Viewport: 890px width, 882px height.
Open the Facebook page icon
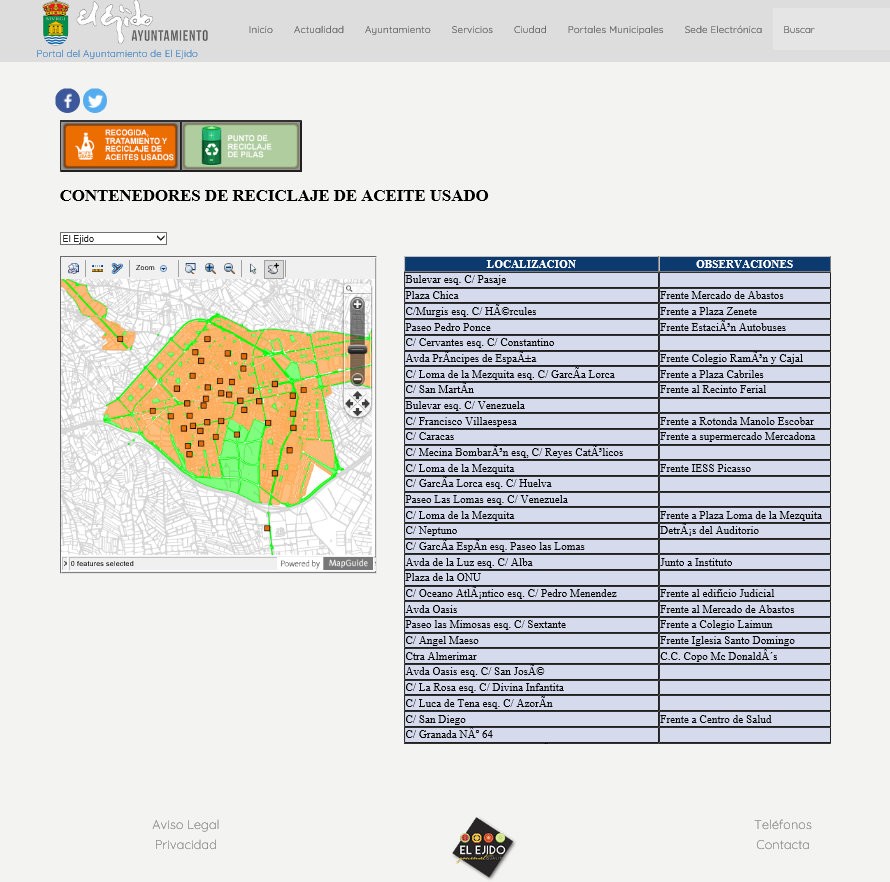68,100
